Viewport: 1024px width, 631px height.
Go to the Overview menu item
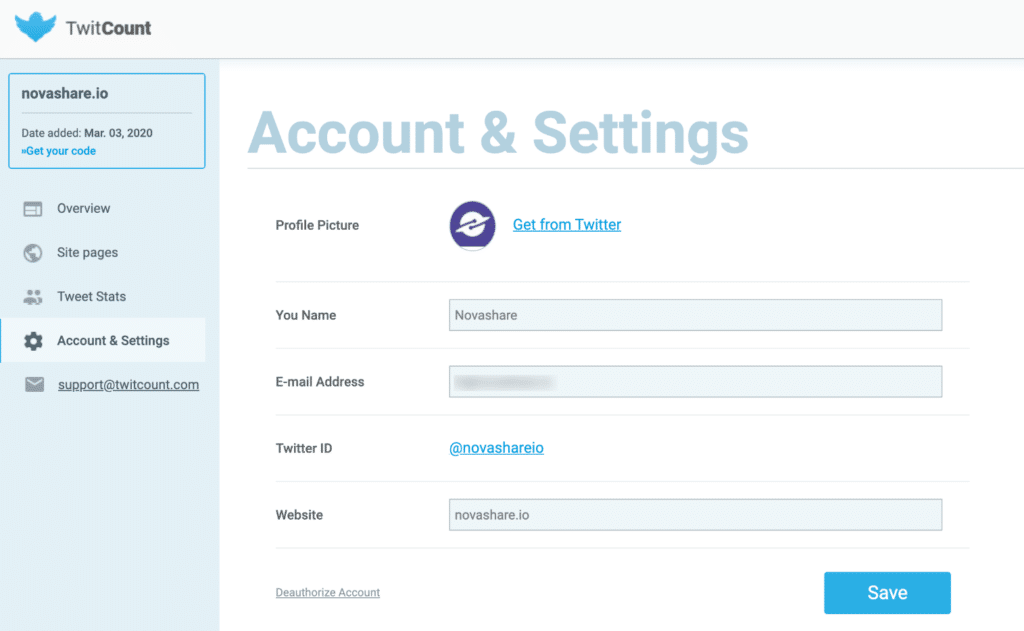(84, 208)
